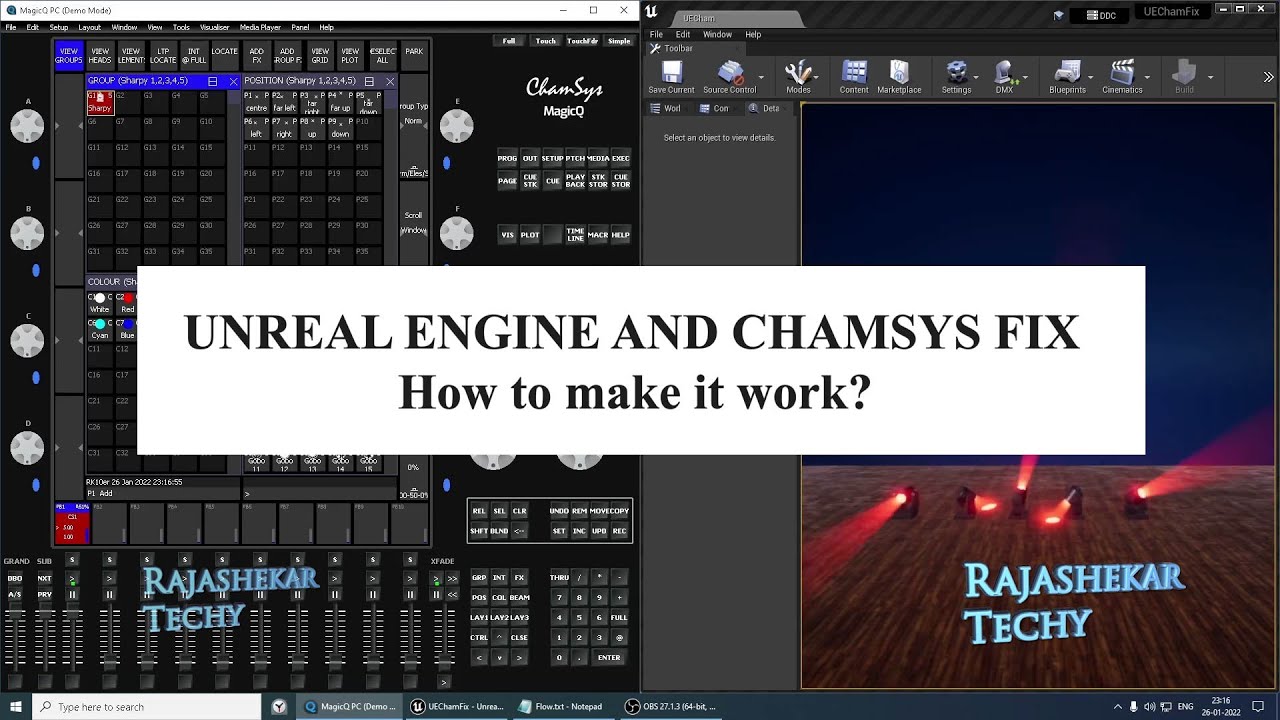Toggle the Simple layout button
The image size is (1280, 720).
tap(619, 41)
